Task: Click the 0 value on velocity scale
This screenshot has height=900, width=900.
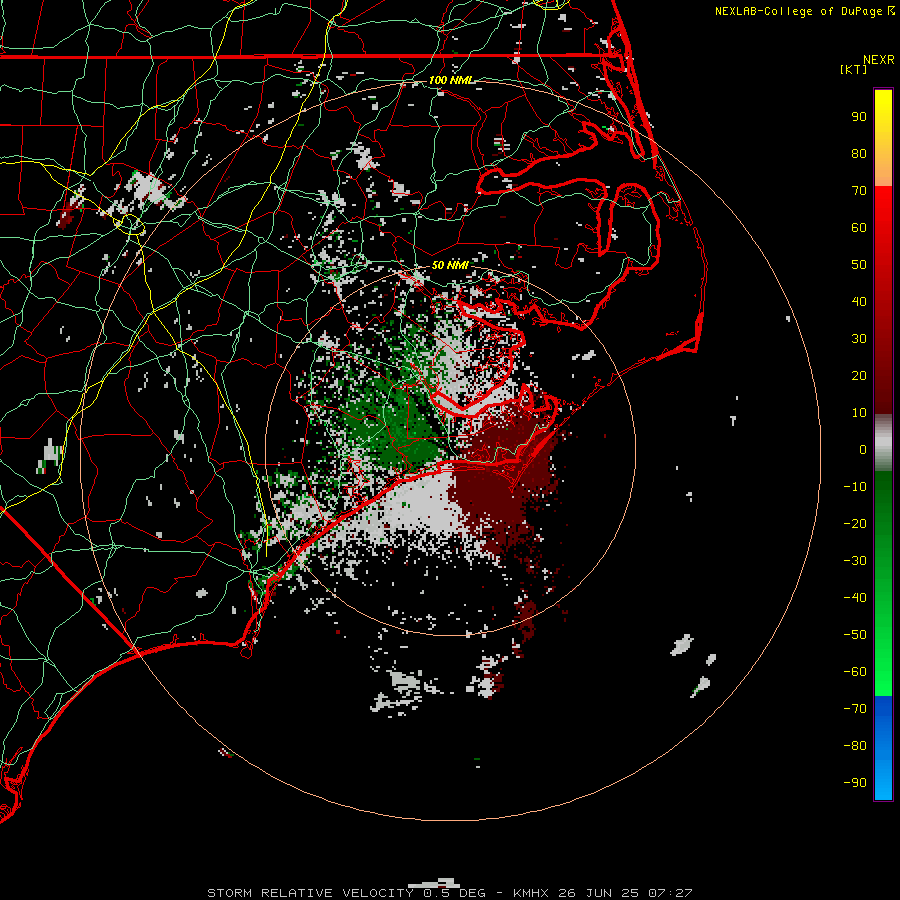Action: coord(863,450)
